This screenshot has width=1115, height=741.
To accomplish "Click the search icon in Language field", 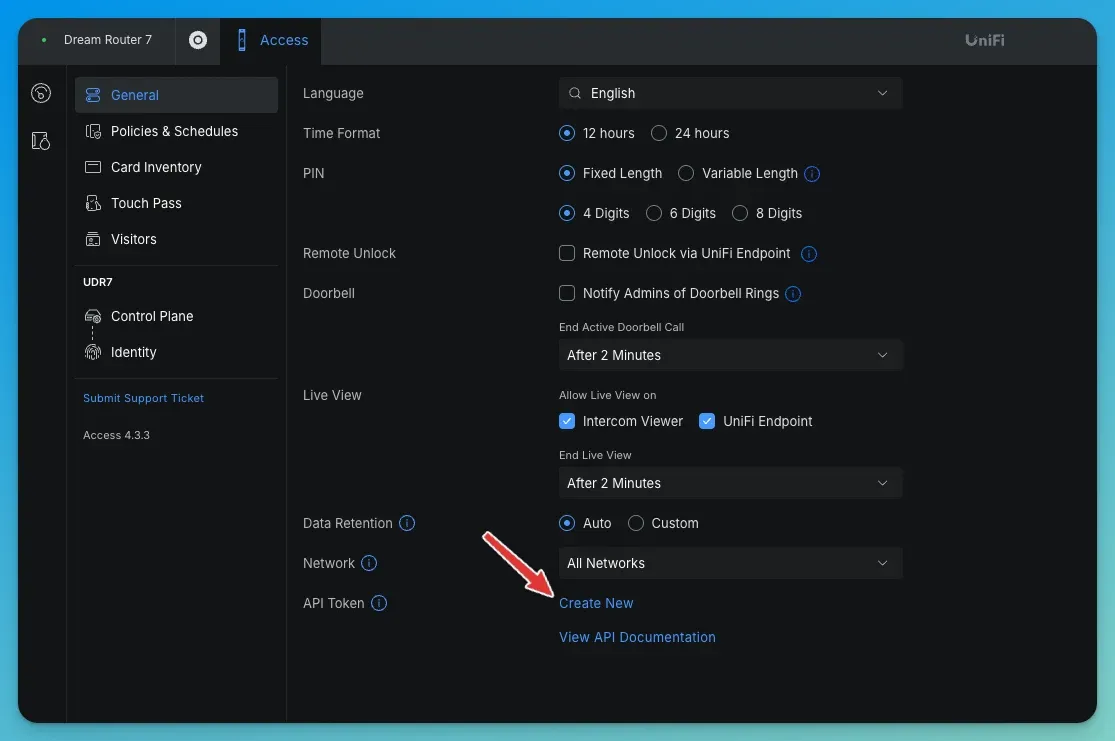I will [575, 93].
